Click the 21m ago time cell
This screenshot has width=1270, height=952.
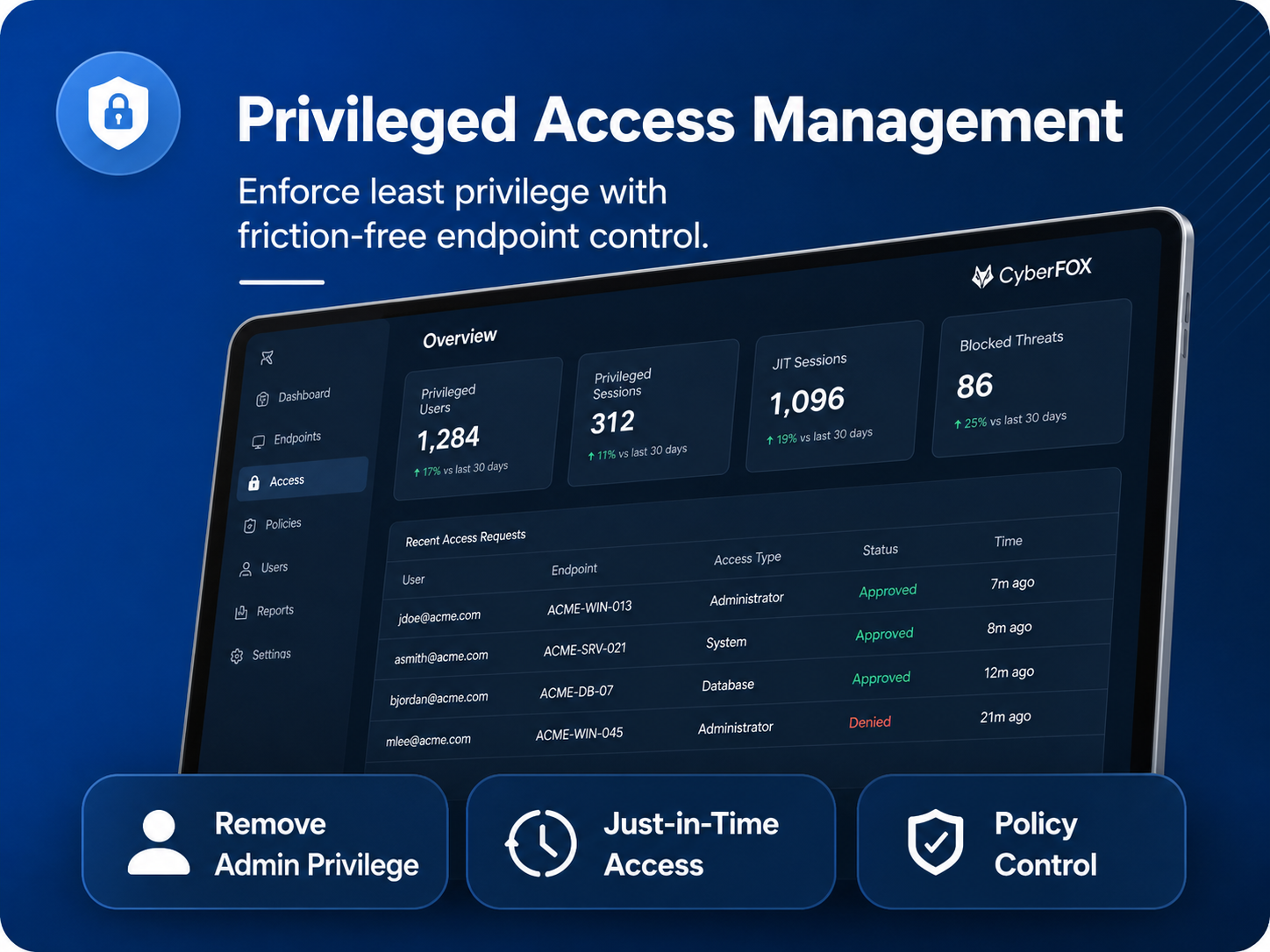[x=1005, y=717]
